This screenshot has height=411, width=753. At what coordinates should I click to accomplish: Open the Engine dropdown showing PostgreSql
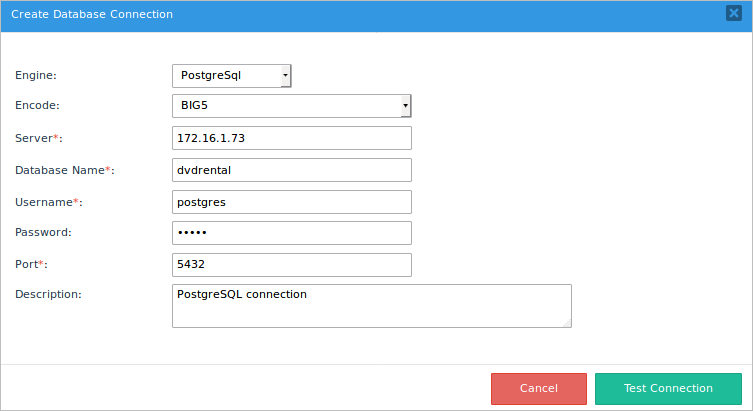click(231, 75)
